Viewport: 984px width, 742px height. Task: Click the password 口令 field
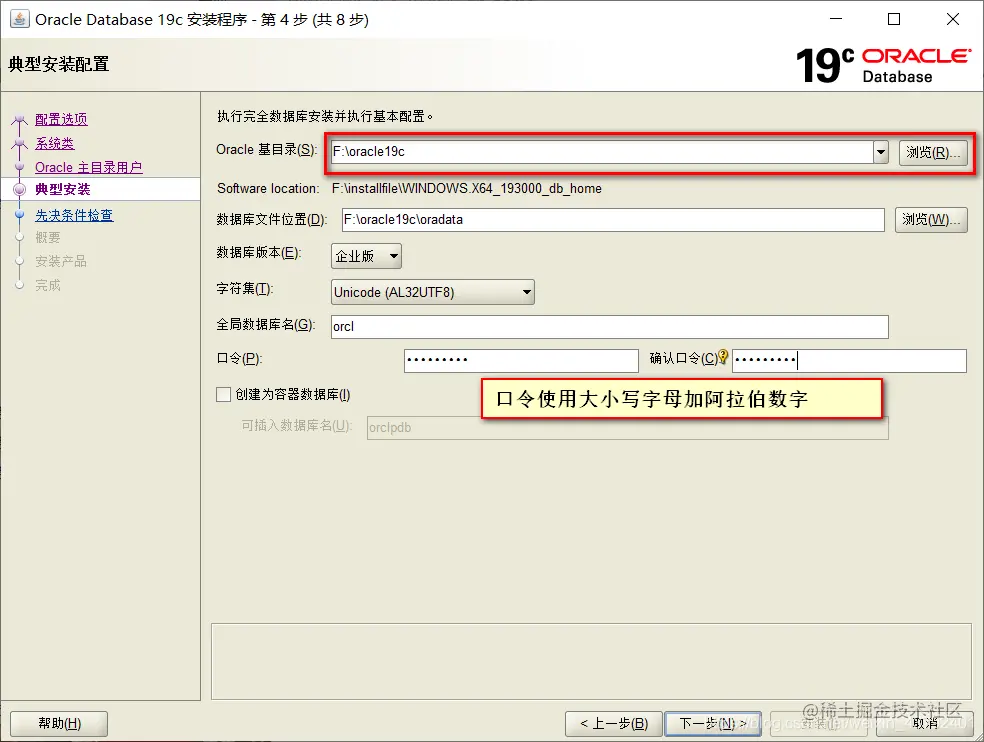click(x=521, y=360)
